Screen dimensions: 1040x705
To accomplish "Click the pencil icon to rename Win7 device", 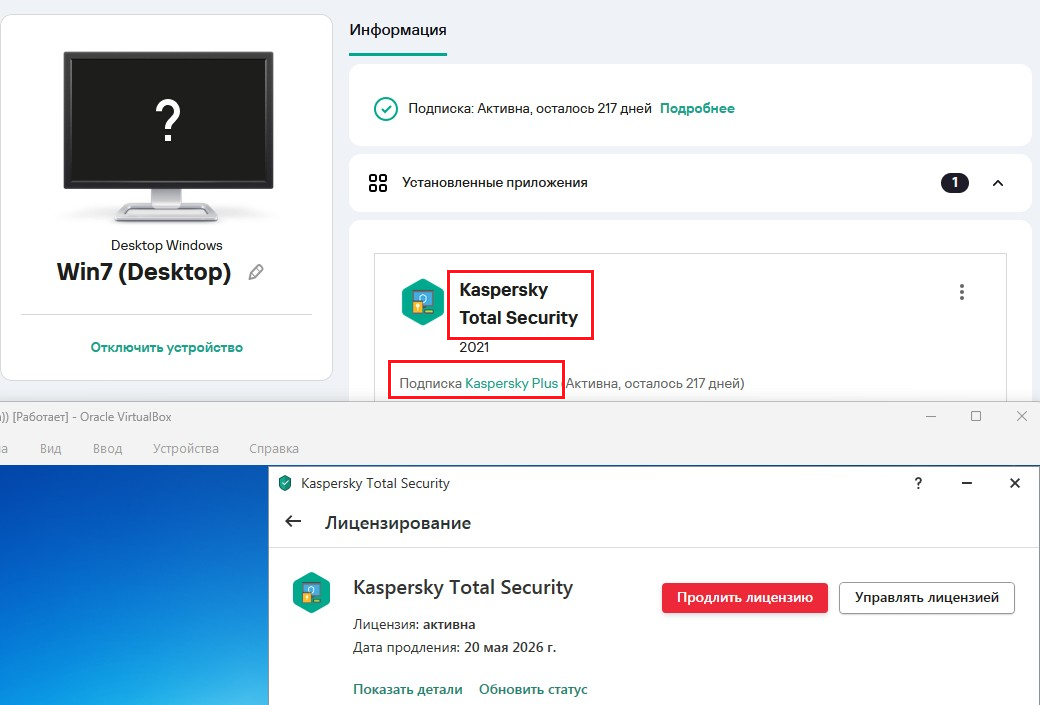I will [x=256, y=272].
